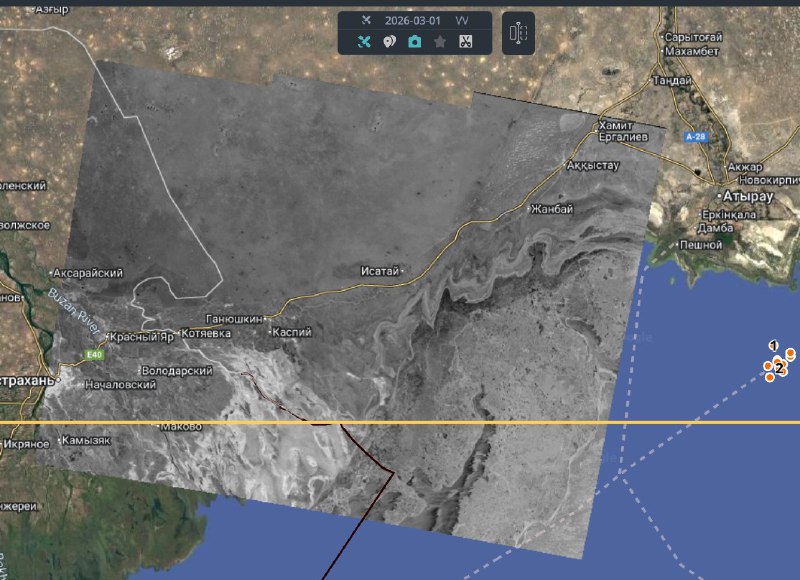Click the E40 highway shield
This screenshot has height=580, width=800.
95,354
